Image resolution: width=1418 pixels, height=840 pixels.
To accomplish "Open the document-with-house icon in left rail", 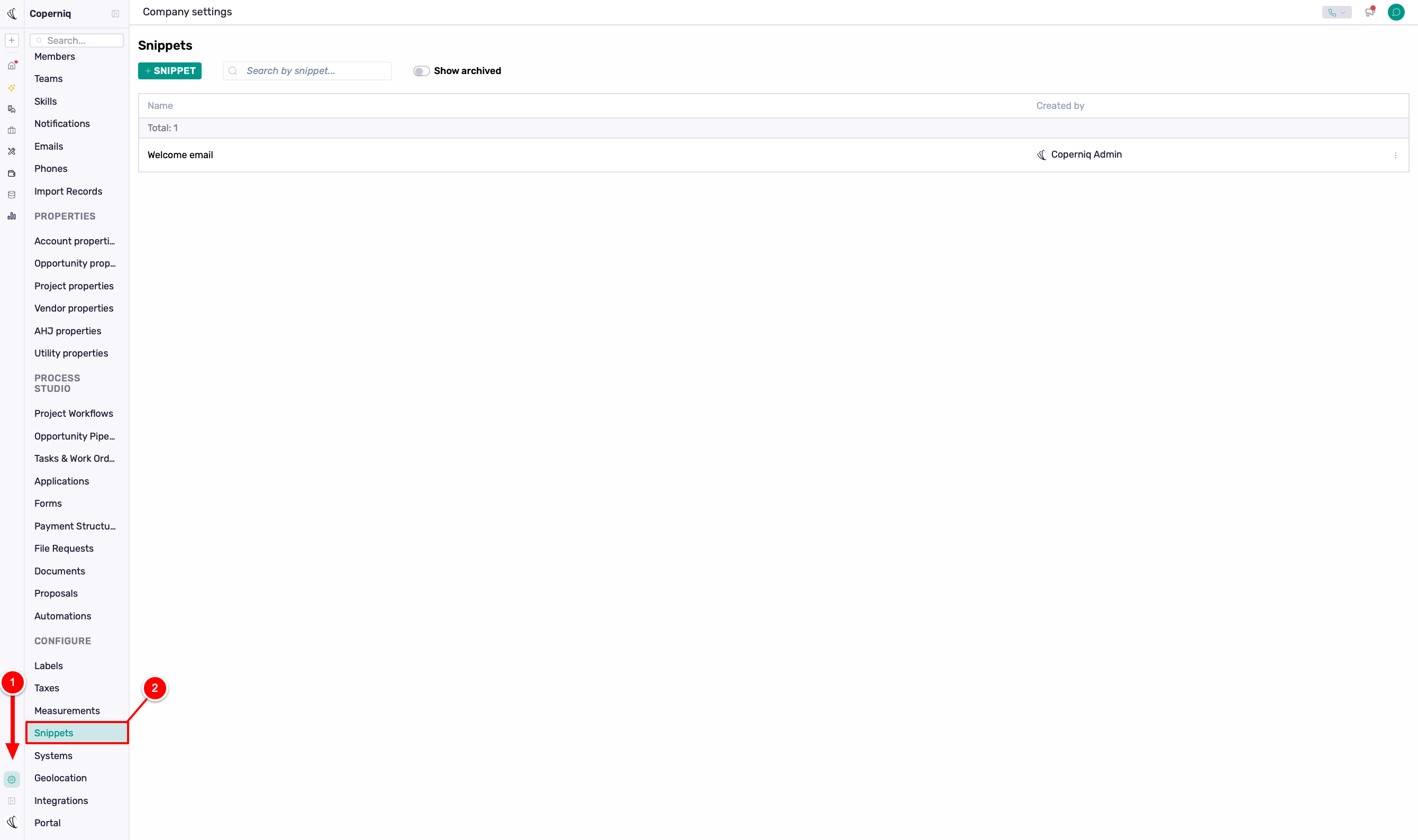I will pos(12,109).
